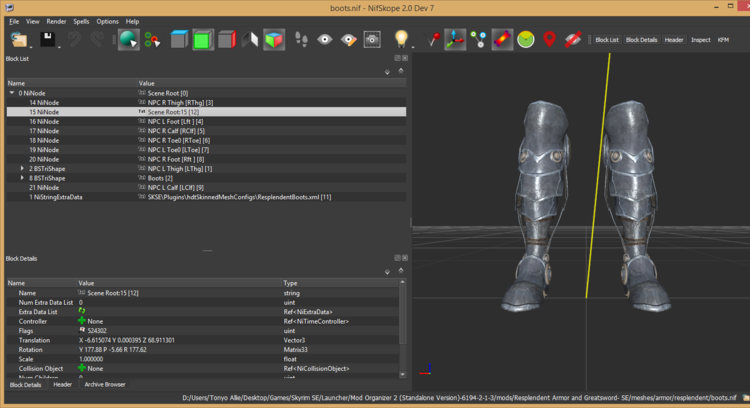The width and height of the screenshot is (750, 408).
Task: Toggle Block Details toolbar button
Action: (x=641, y=40)
